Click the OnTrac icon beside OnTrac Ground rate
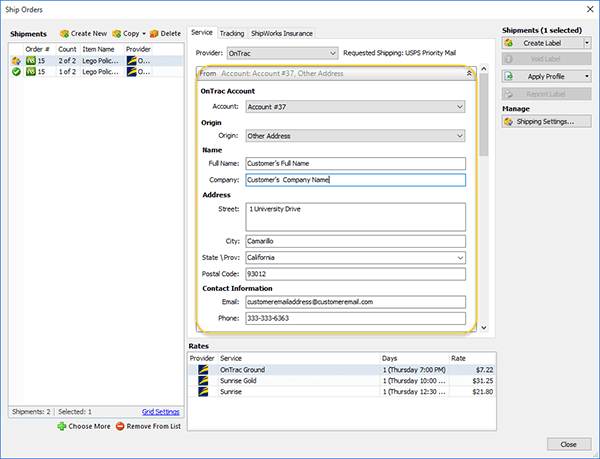 pyautogui.click(x=203, y=369)
